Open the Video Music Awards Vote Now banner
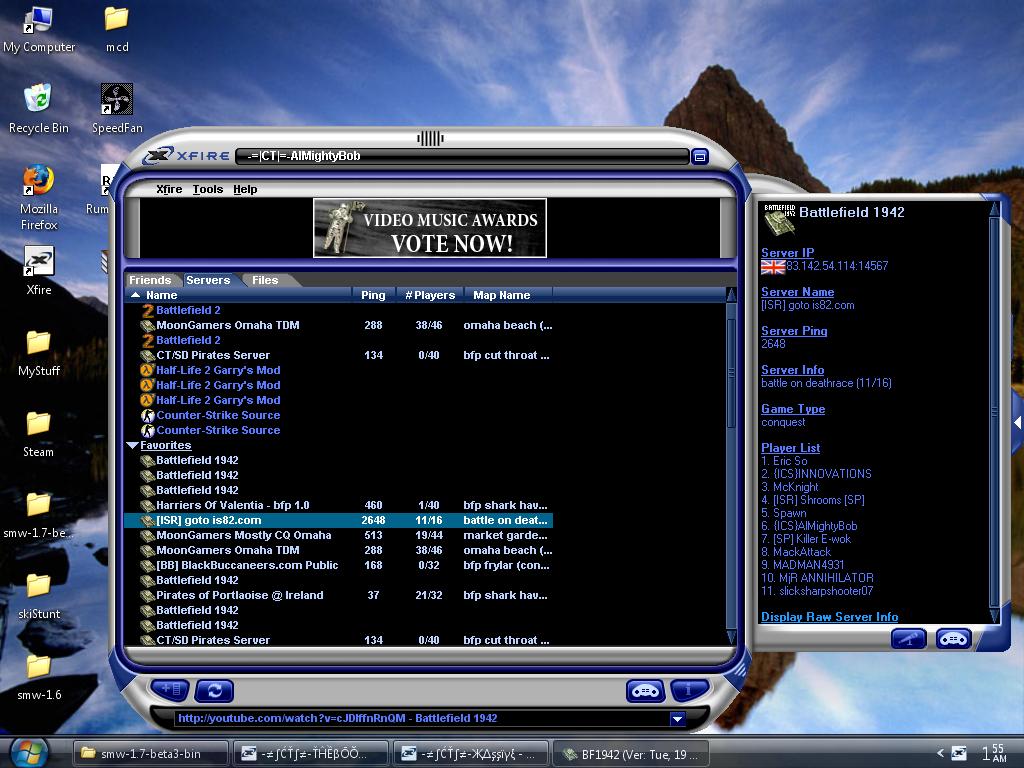Image resolution: width=1024 pixels, height=768 pixels. (430, 229)
